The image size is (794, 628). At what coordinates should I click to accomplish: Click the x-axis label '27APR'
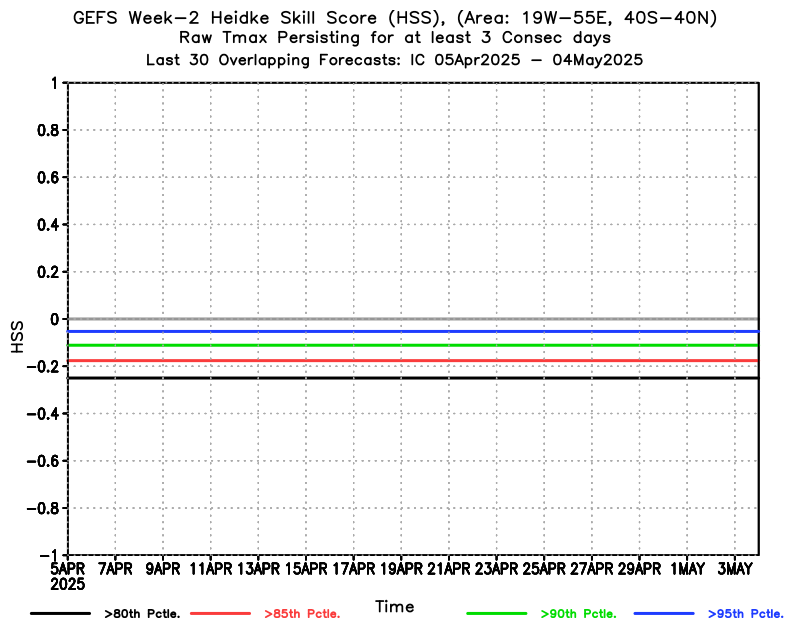click(x=591, y=569)
